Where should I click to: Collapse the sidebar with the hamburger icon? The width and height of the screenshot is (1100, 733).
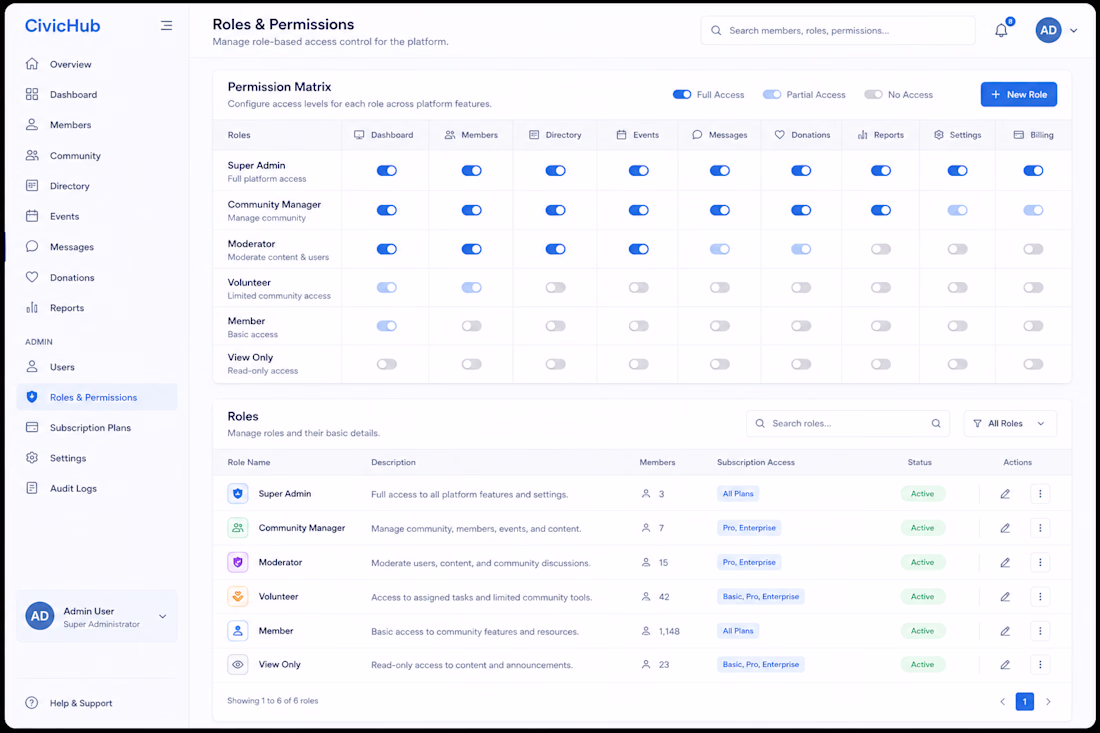[166, 26]
